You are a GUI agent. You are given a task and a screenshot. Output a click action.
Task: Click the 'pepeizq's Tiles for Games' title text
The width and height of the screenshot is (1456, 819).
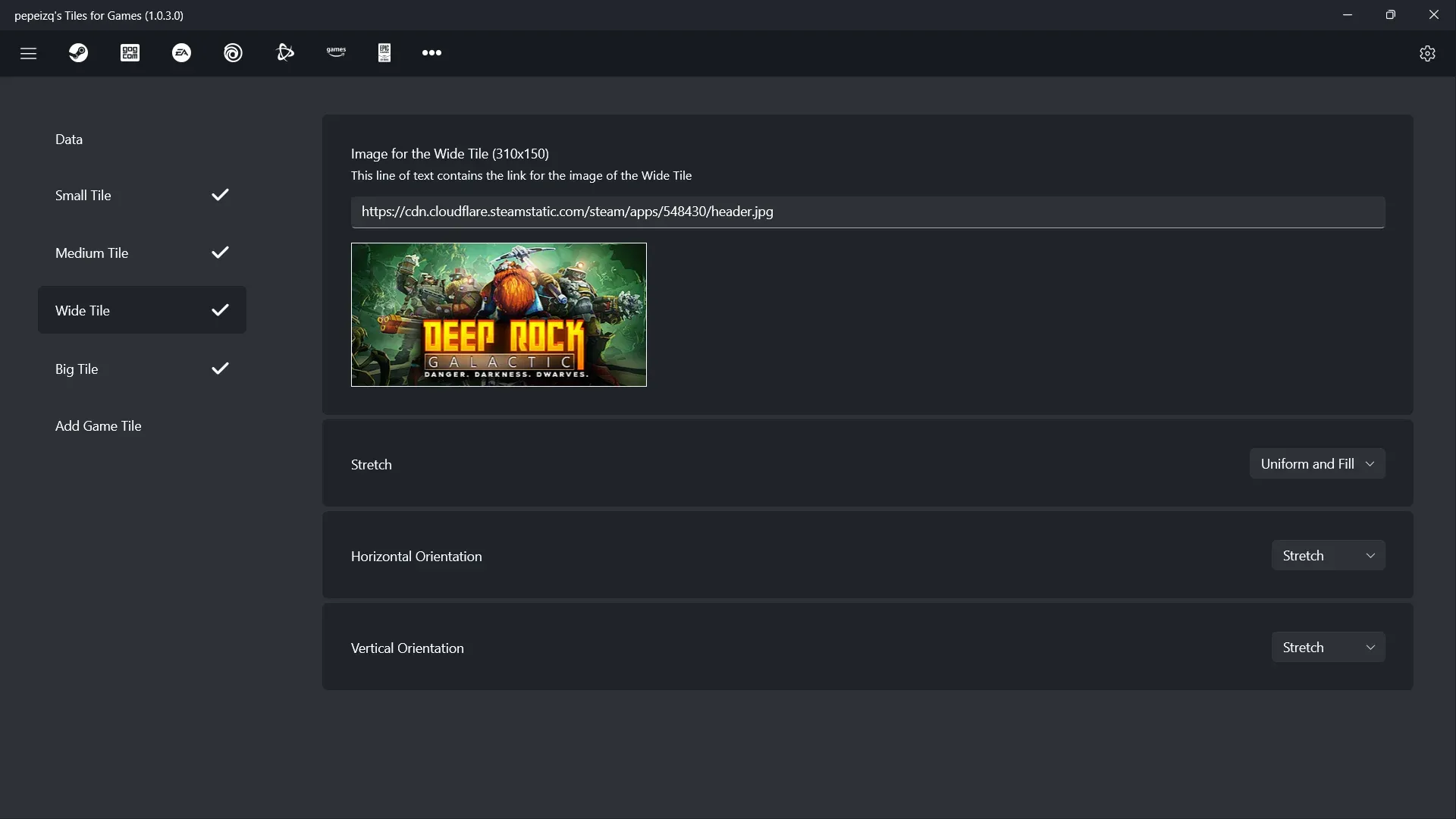point(99,15)
